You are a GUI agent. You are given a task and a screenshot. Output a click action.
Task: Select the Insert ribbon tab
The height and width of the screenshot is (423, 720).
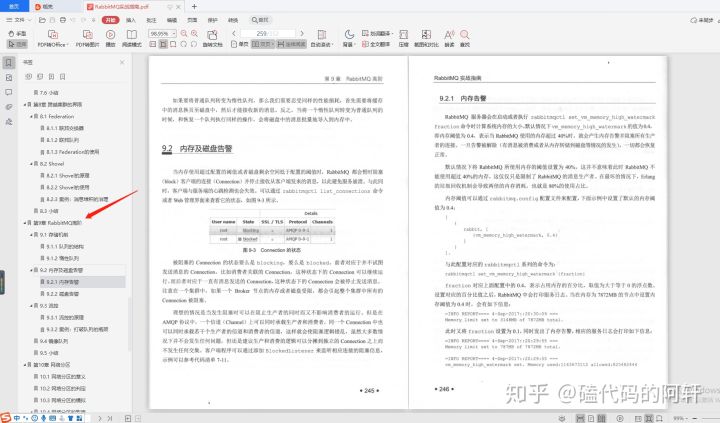(131, 20)
